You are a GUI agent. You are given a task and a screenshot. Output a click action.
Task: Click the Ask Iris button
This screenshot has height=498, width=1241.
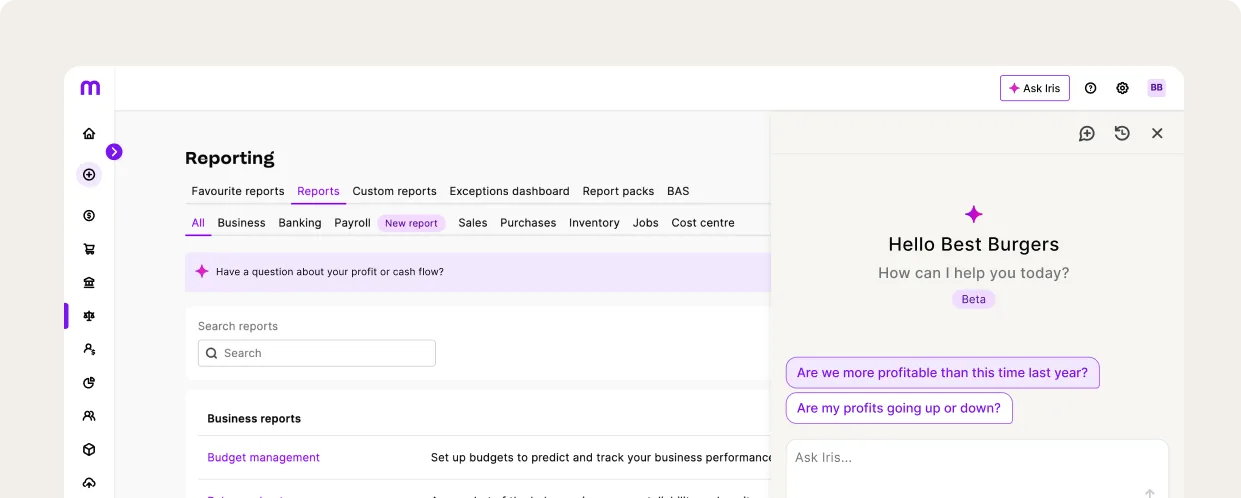pyautogui.click(x=1035, y=88)
